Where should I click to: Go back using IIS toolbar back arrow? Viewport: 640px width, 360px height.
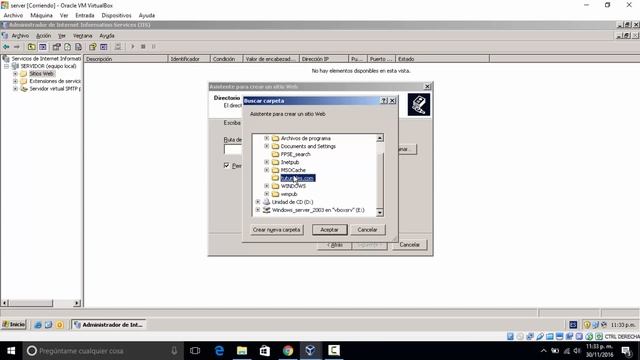[6, 47]
